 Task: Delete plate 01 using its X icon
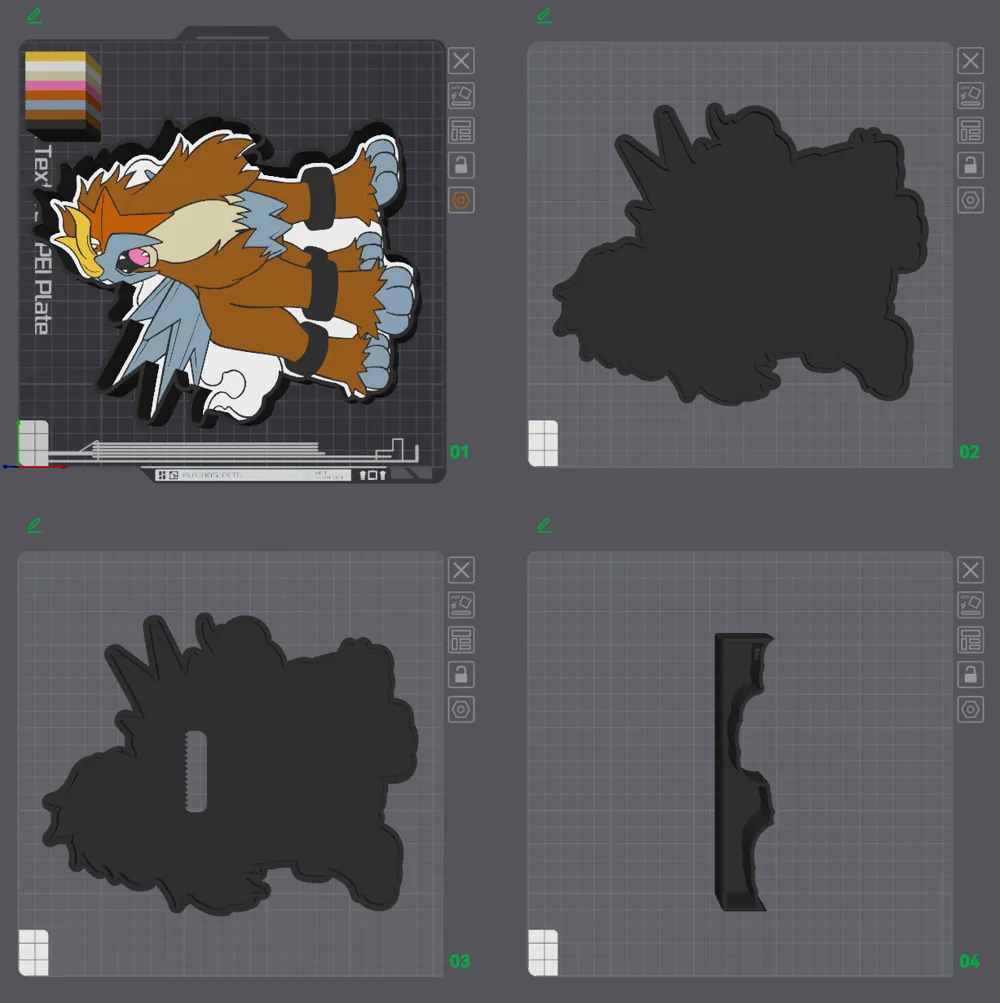click(x=461, y=61)
